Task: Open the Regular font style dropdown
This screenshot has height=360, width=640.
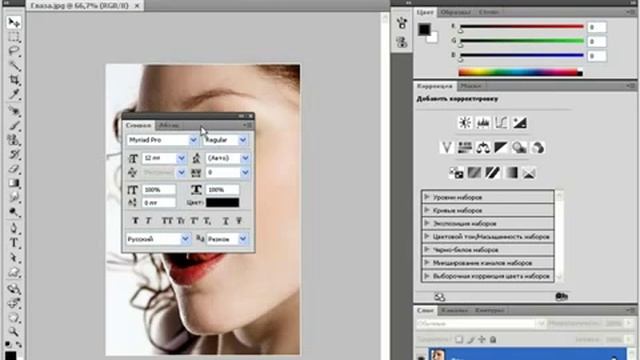Action: click(243, 140)
